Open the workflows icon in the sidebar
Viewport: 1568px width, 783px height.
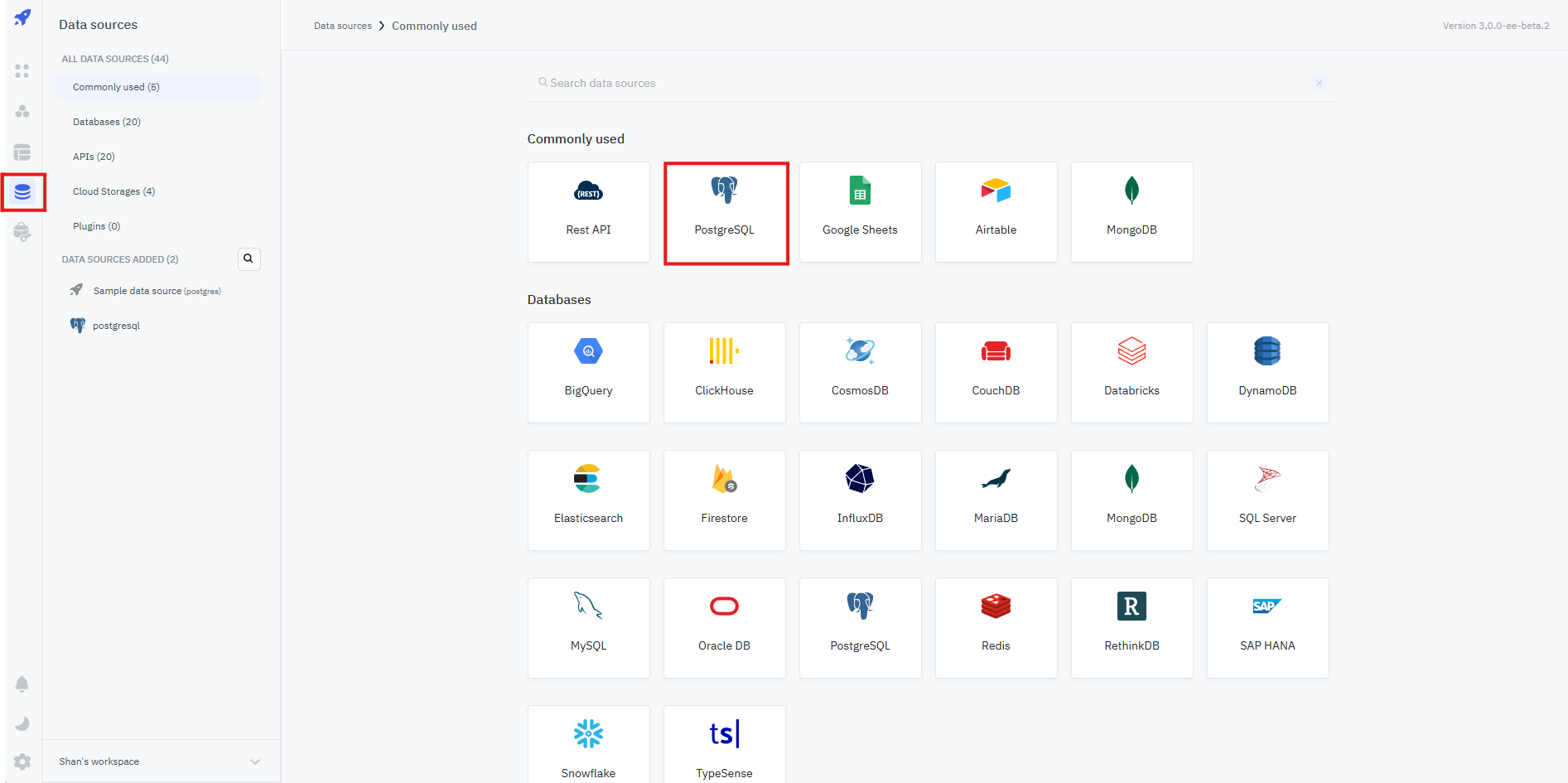click(22, 111)
